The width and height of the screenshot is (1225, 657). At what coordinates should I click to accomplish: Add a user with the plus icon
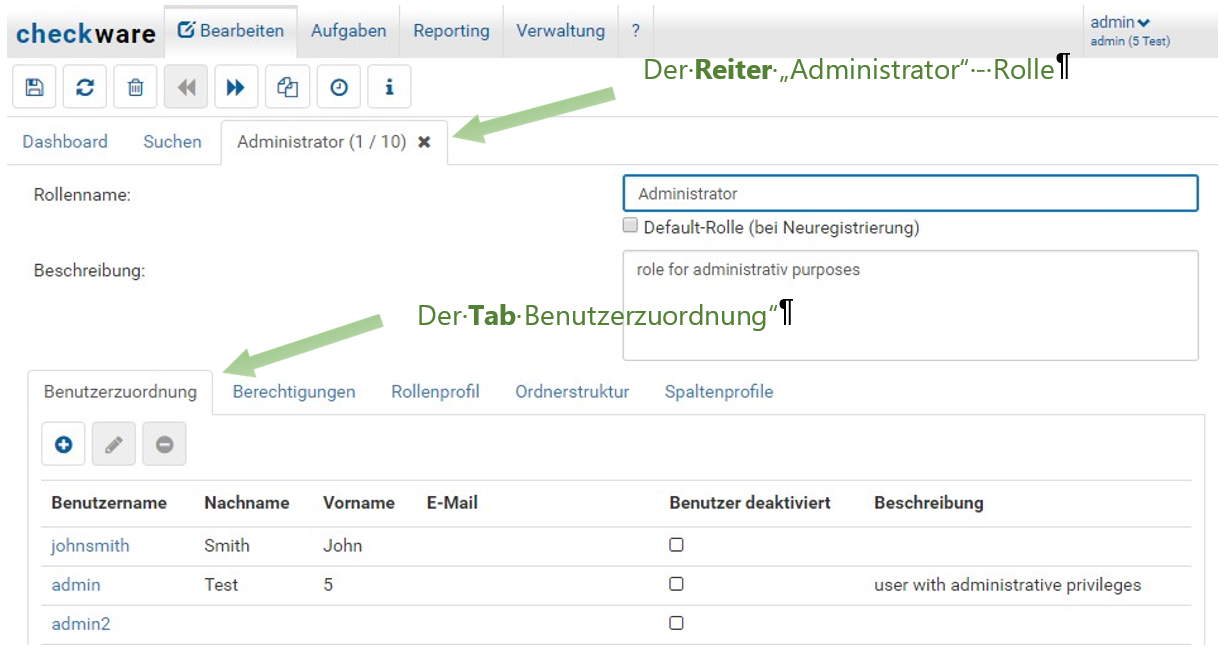63,445
